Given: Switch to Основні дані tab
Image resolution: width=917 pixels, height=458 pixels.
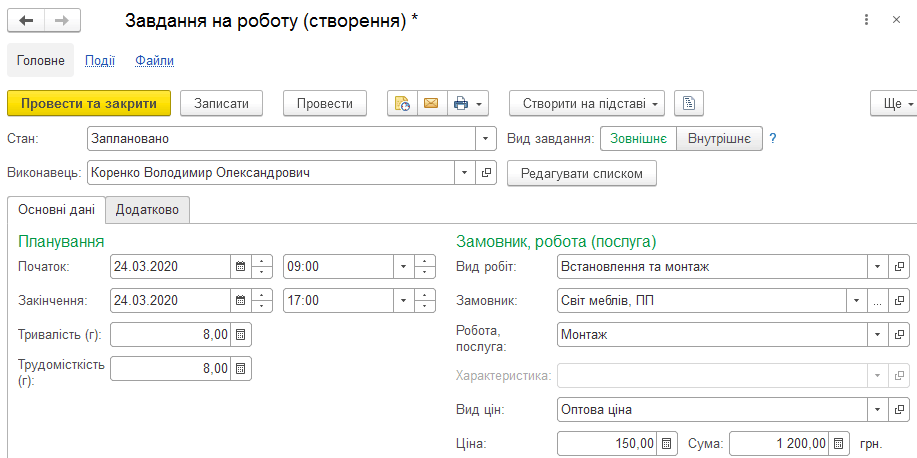Looking at the screenshot, I should [x=56, y=210].
